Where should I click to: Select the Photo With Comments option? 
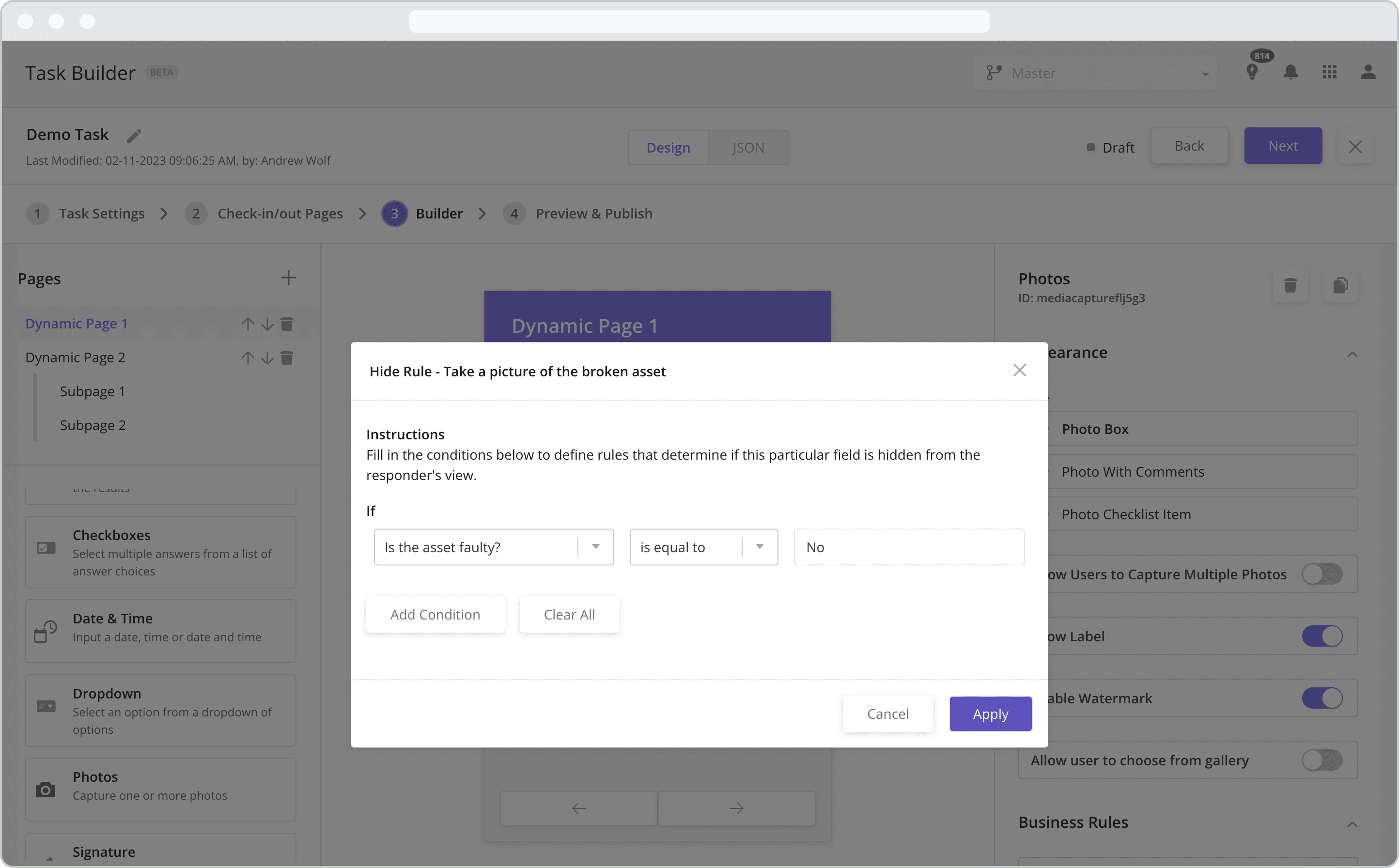[1203, 471]
